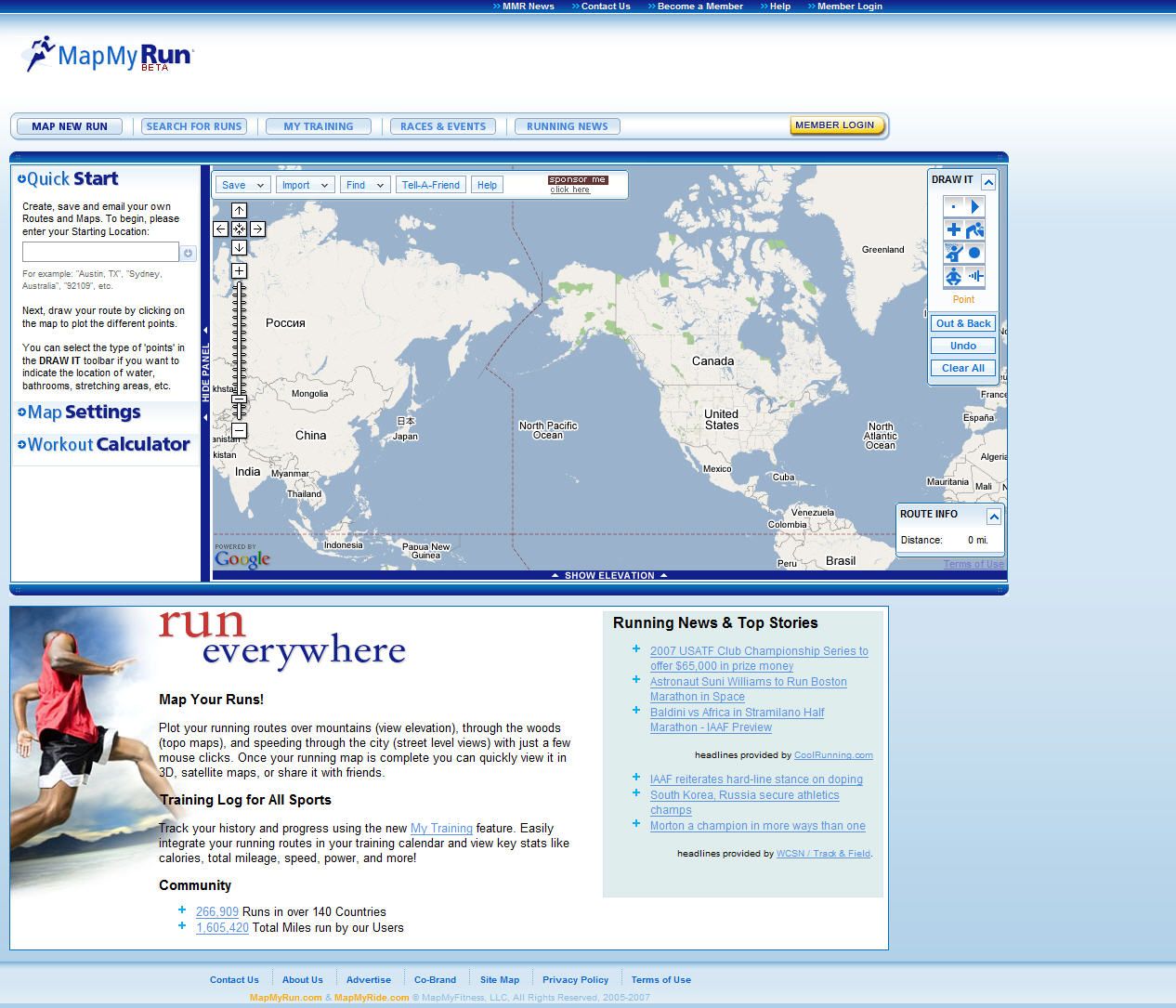The height and width of the screenshot is (1008, 1176).
Task: Open the footer Site Map link
Action: (x=500, y=979)
